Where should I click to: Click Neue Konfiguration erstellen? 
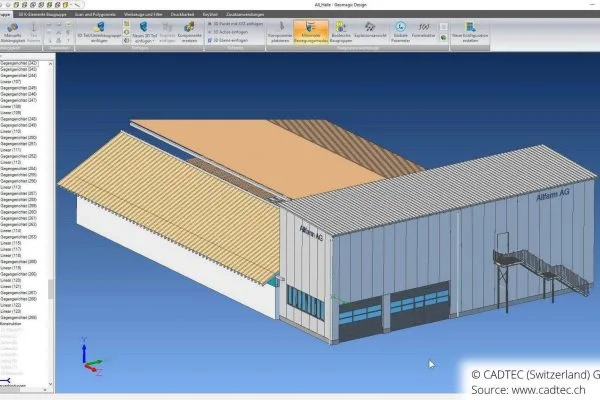470,32
